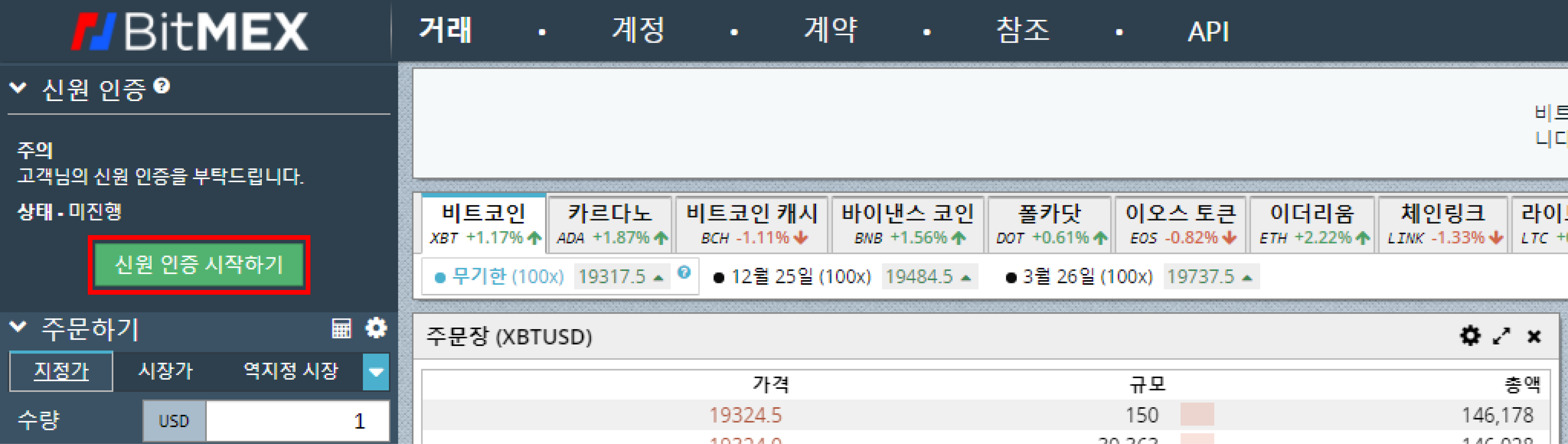1568x444 pixels.
Task: Click the BitMEX logo
Action: tap(190, 32)
